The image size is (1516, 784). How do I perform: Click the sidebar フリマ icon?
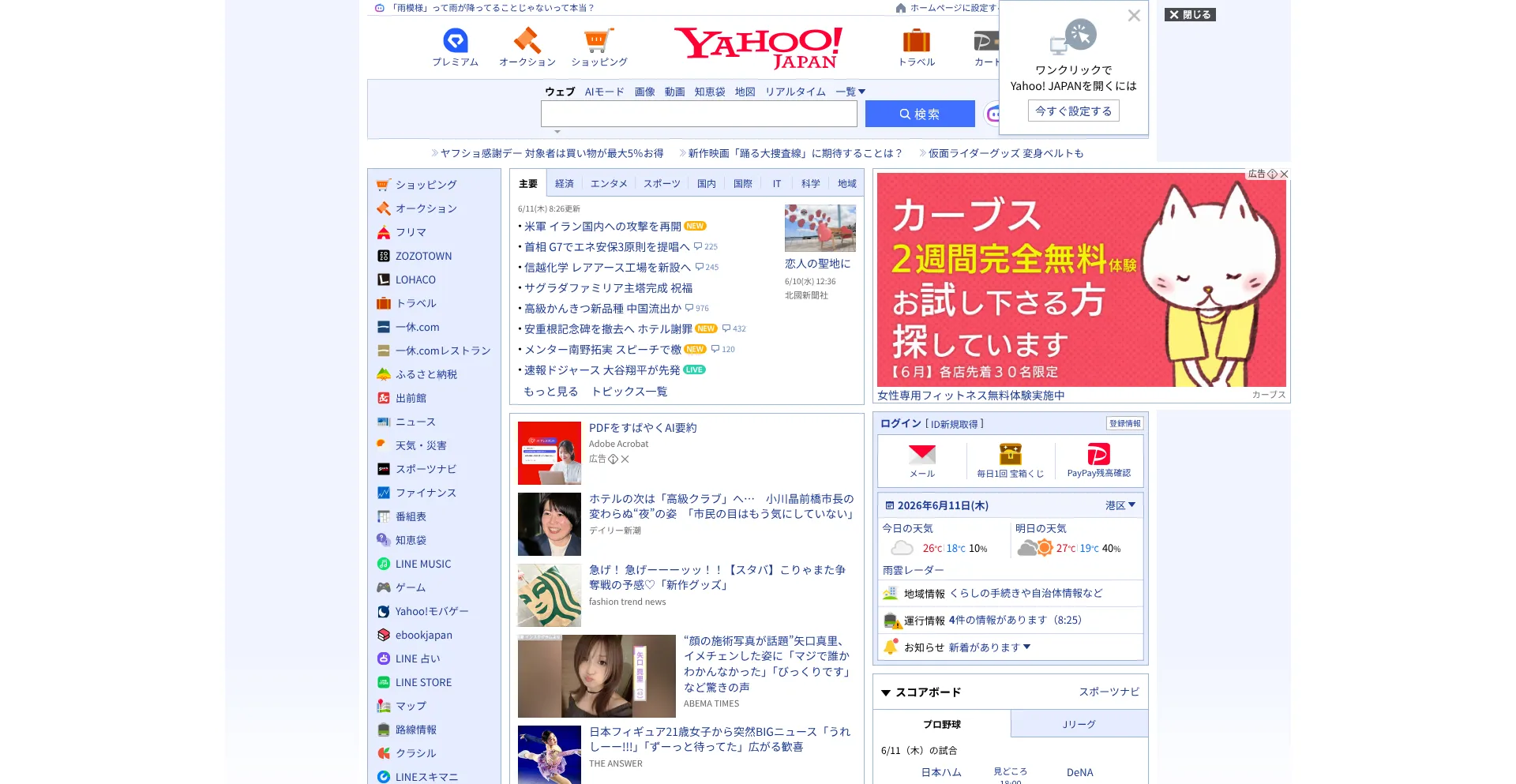(x=384, y=232)
